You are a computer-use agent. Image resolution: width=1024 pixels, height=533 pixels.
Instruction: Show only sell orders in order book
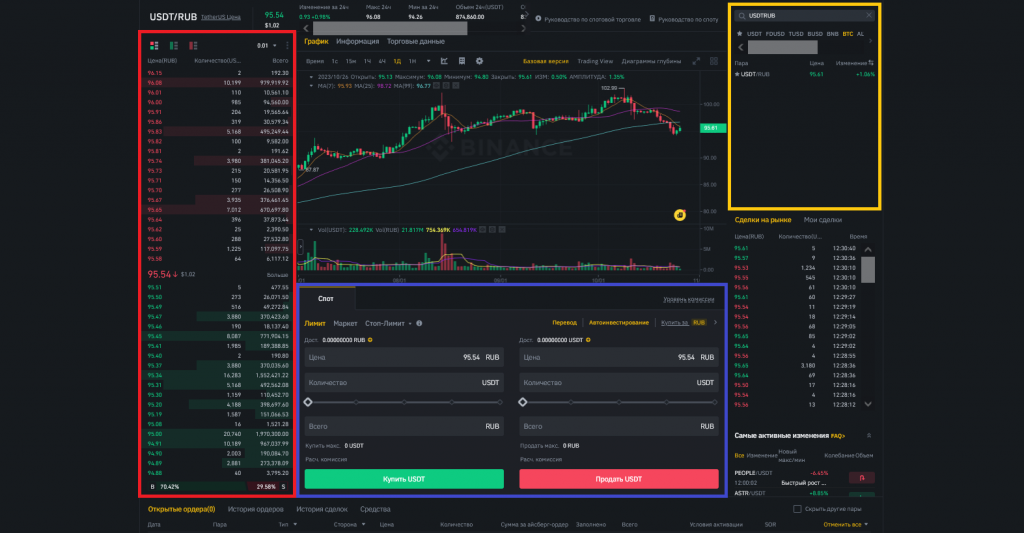(x=192, y=45)
